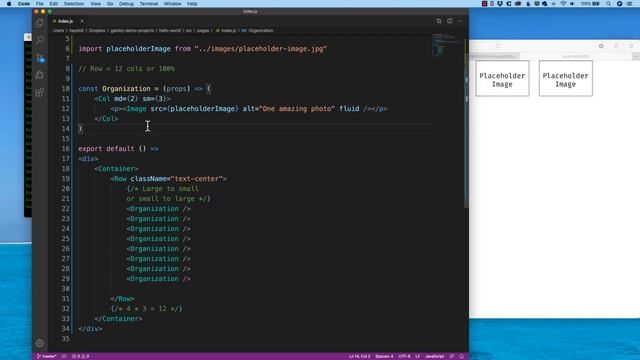Open the Apple menu
The image size is (640, 360).
9,4
